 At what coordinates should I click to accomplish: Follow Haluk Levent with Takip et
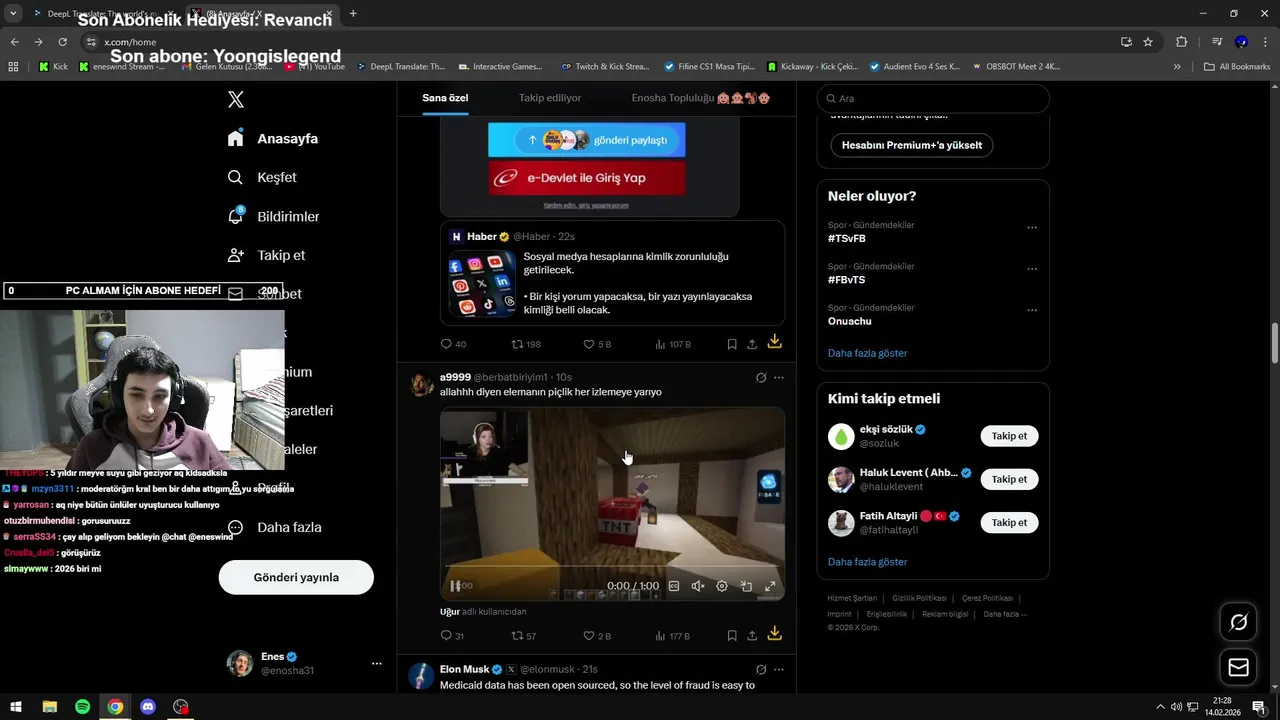(1009, 479)
